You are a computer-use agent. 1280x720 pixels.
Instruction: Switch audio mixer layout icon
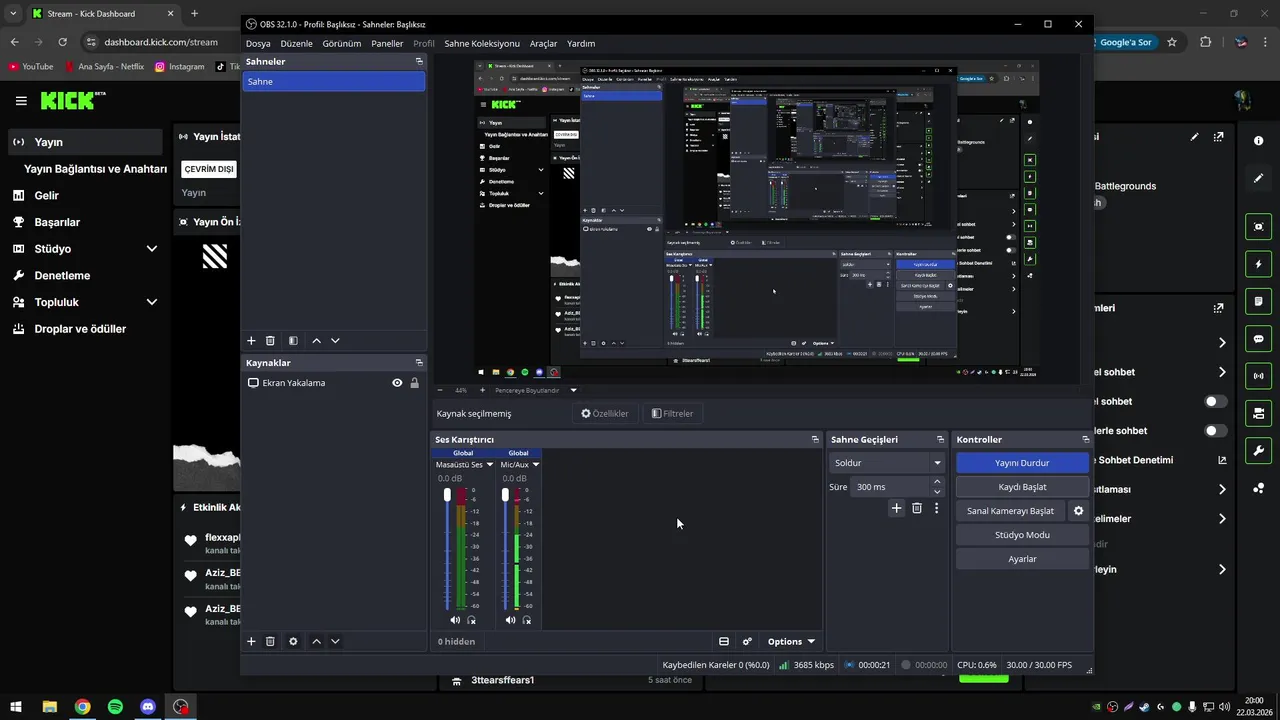coord(724,641)
